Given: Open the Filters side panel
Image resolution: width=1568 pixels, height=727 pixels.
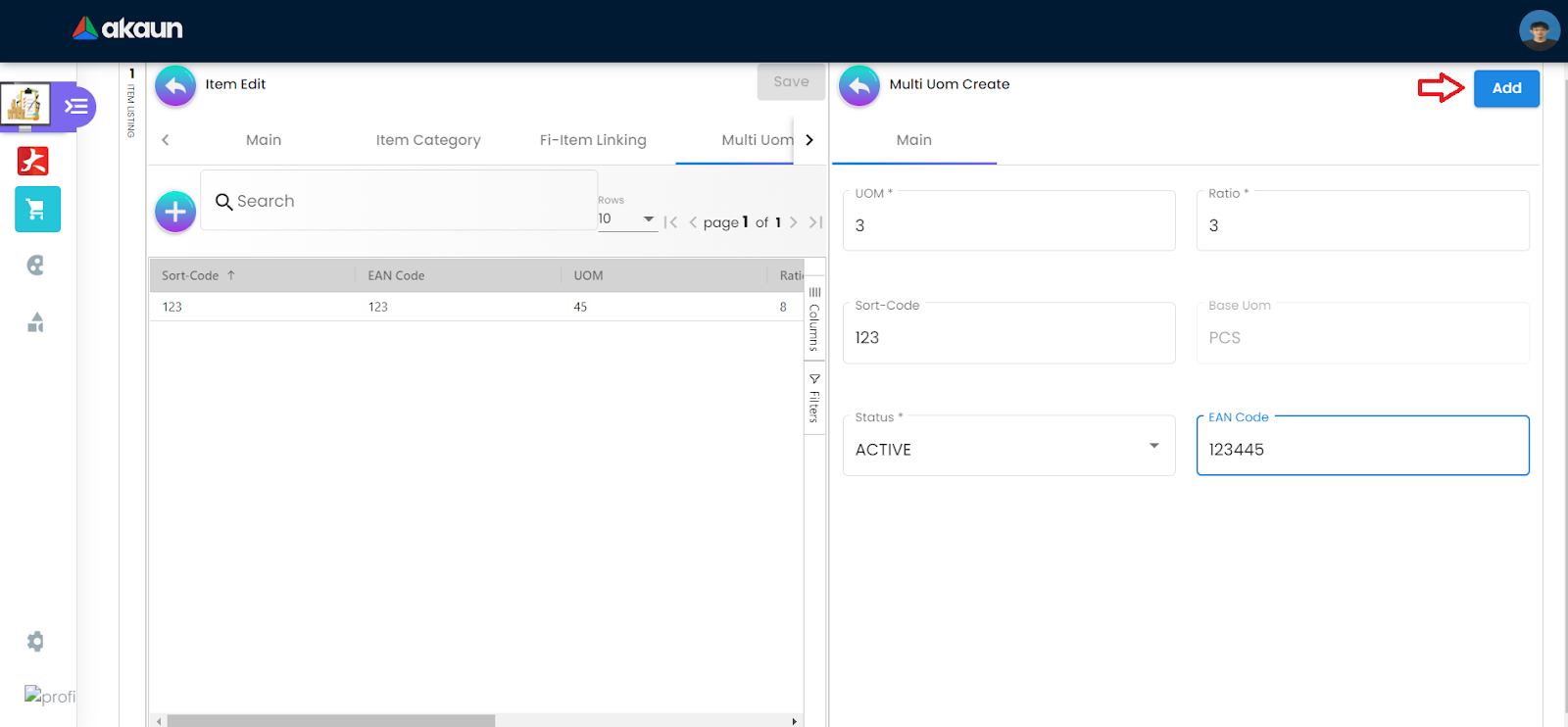Looking at the screenshot, I should (x=814, y=399).
